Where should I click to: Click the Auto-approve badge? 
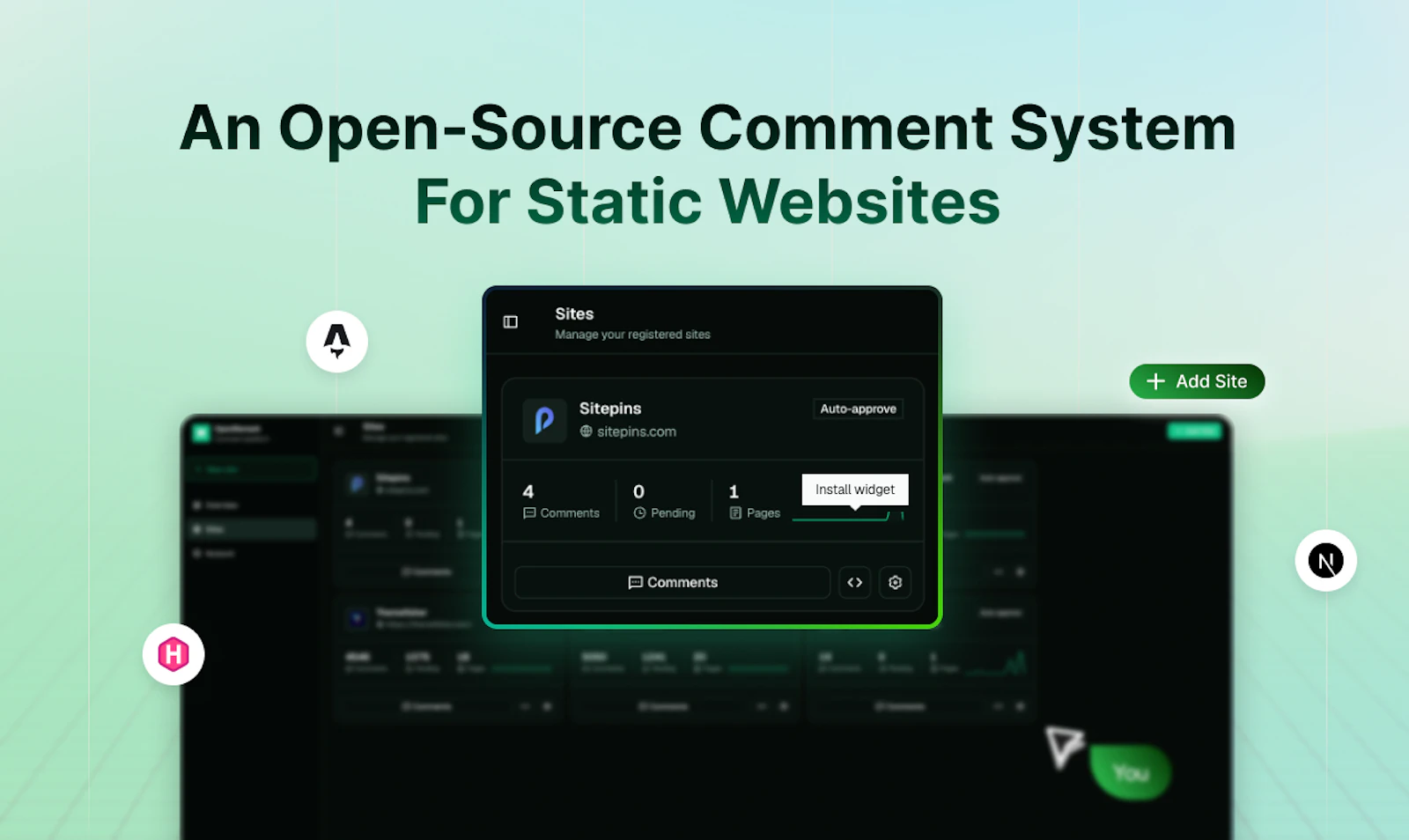tap(858, 409)
